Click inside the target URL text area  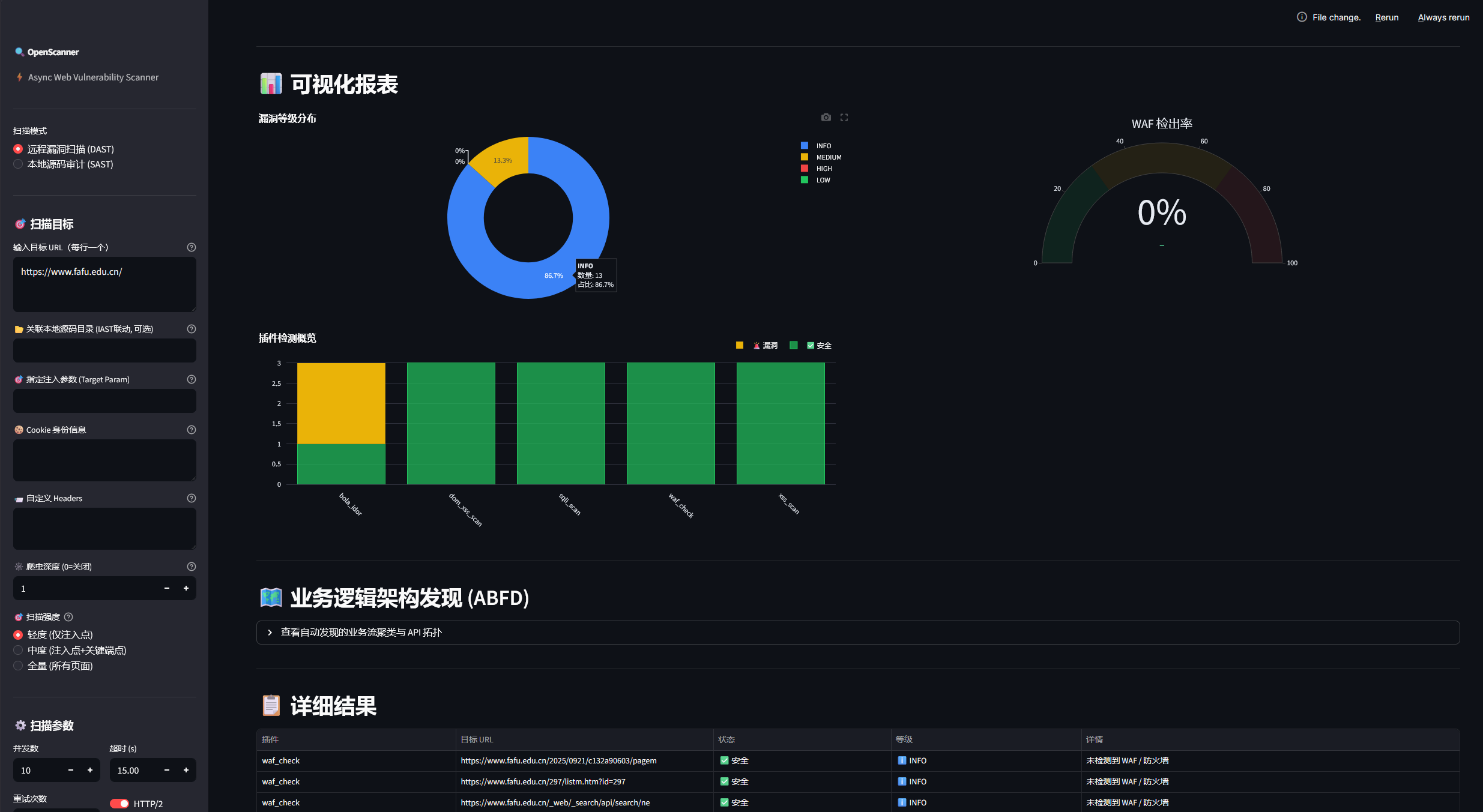(104, 284)
